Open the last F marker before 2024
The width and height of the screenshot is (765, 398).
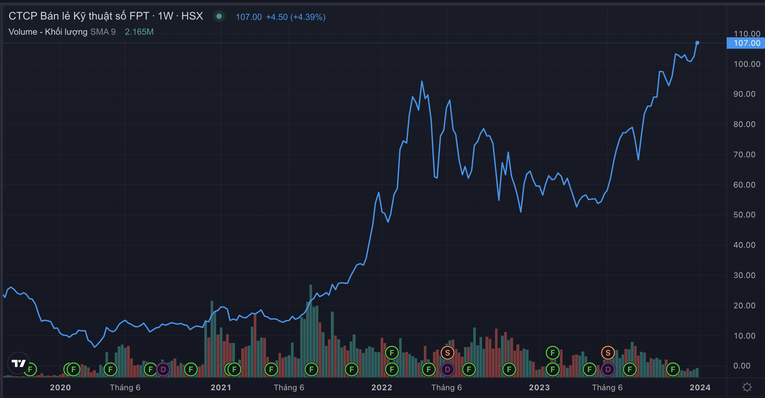tap(673, 370)
